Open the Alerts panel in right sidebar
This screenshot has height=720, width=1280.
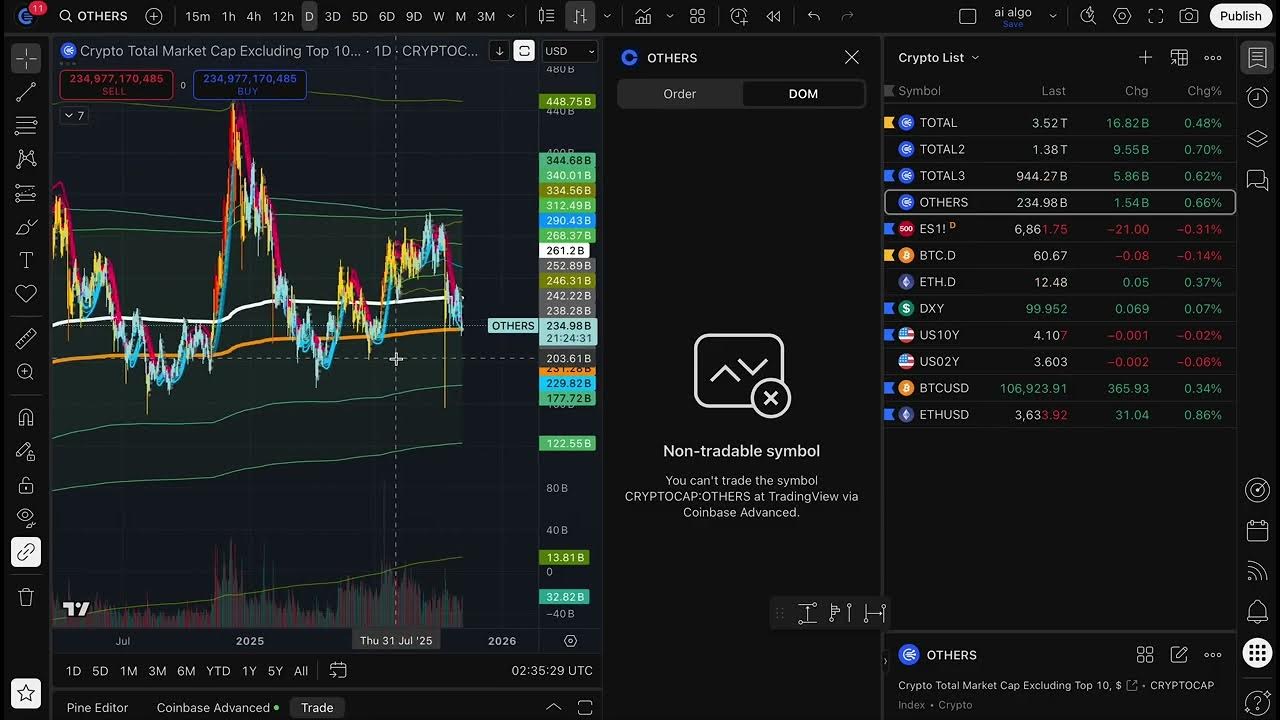click(x=1257, y=611)
